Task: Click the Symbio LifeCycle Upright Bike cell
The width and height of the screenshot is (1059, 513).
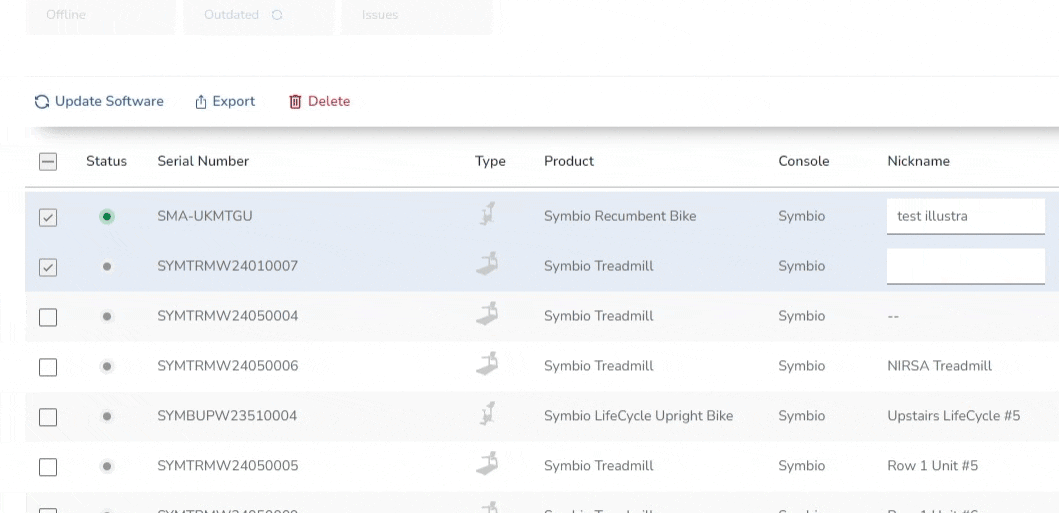Action: click(638, 416)
